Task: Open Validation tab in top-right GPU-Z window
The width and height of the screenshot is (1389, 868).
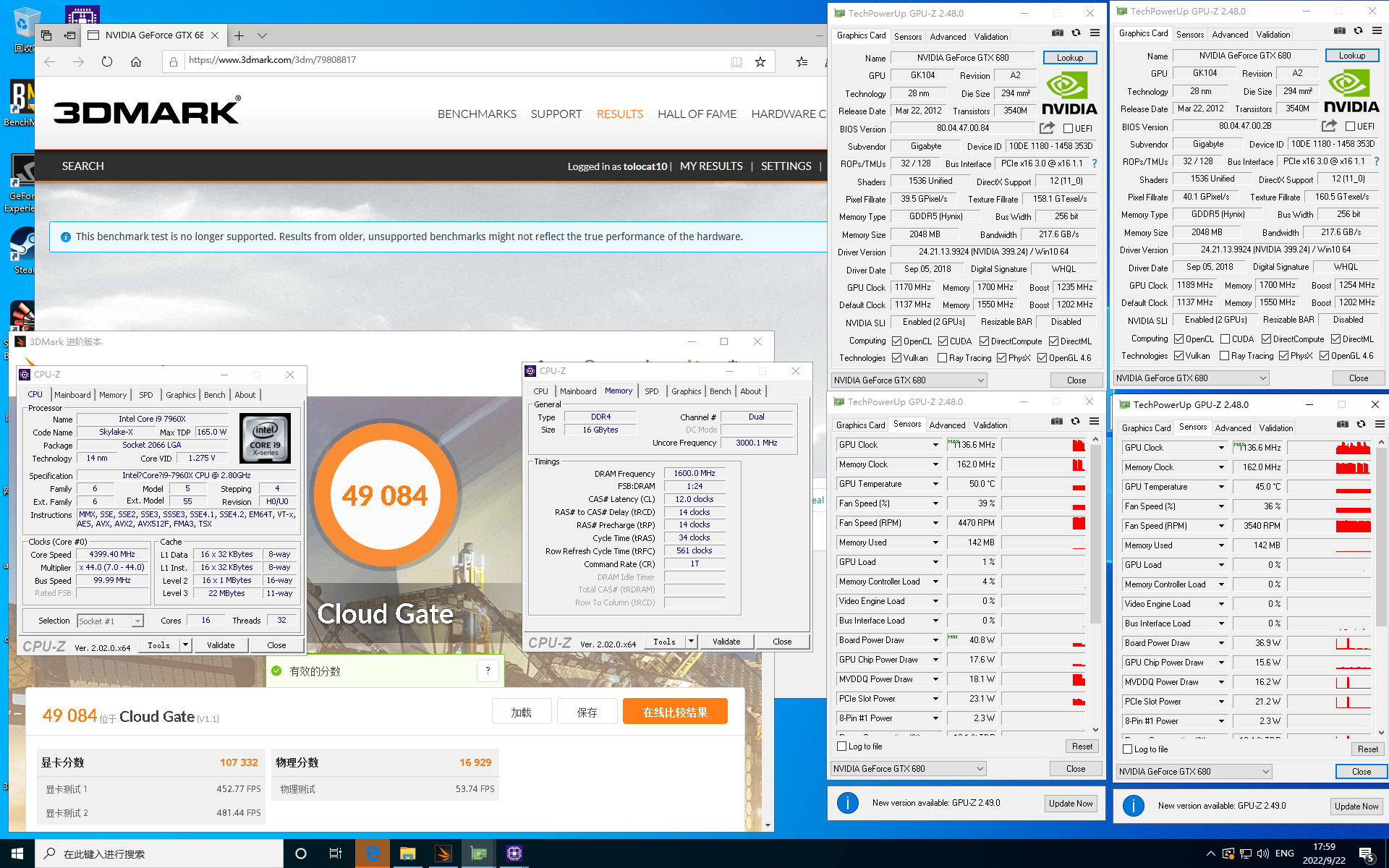Action: coord(1273,35)
